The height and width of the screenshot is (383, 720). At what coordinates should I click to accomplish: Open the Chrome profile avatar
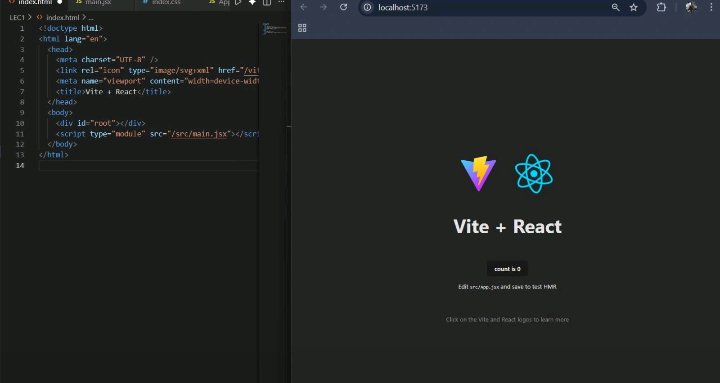691,7
